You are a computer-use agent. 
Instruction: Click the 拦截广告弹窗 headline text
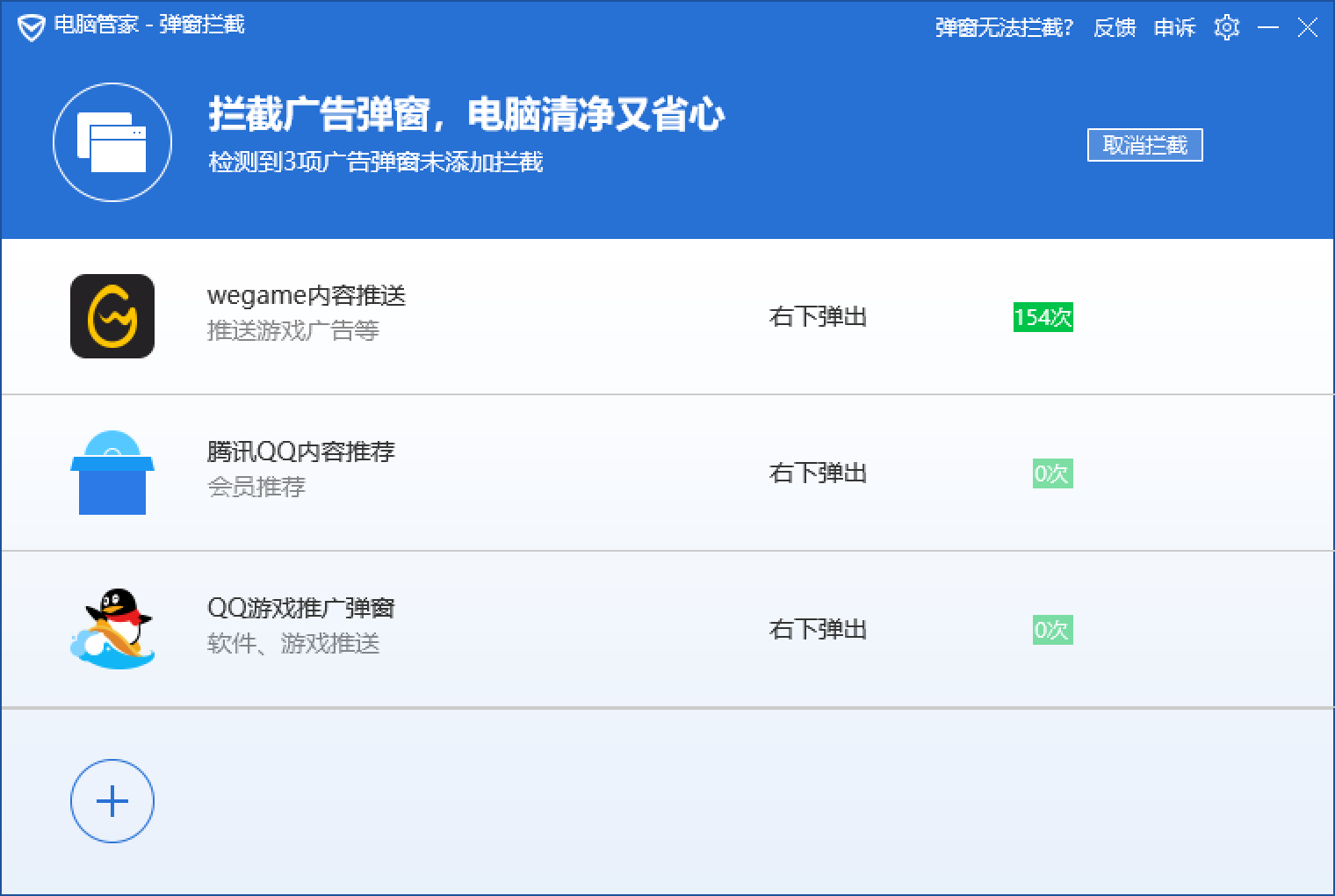tap(467, 114)
